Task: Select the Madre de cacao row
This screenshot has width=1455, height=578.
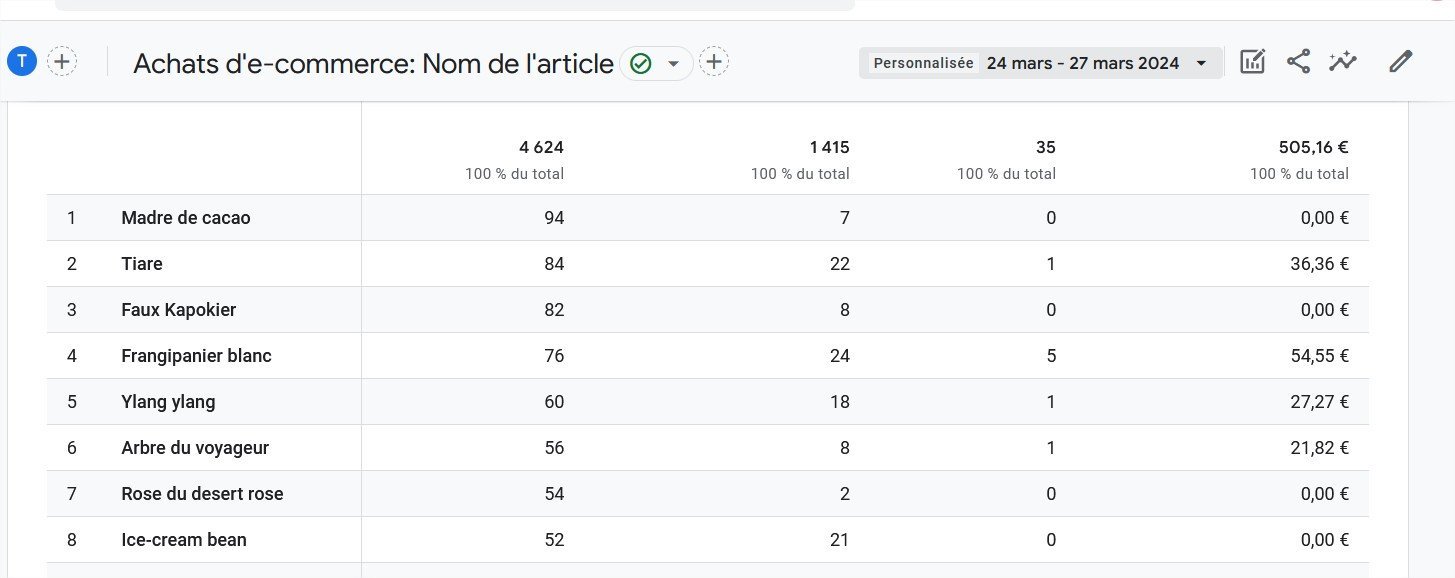Action: coord(186,218)
